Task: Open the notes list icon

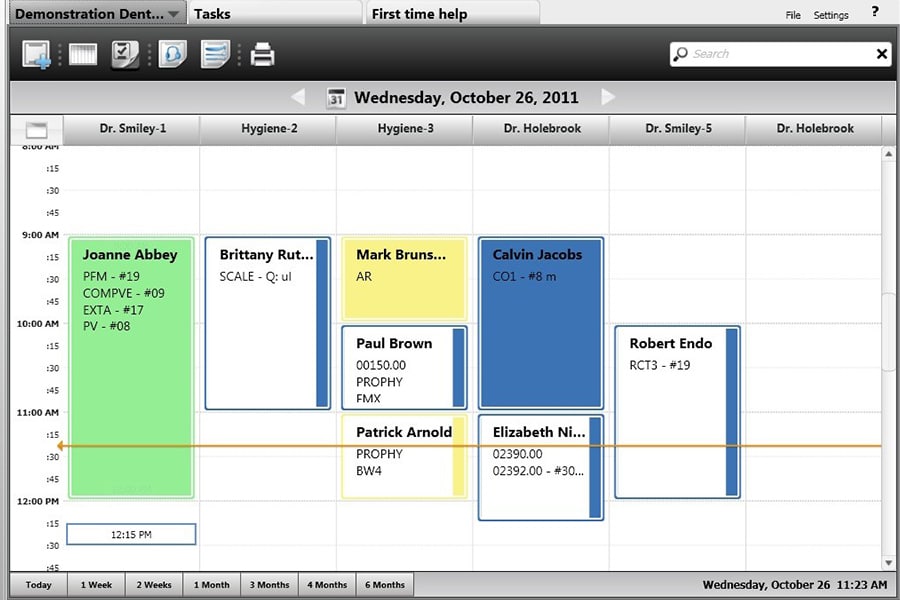Action: (215, 55)
